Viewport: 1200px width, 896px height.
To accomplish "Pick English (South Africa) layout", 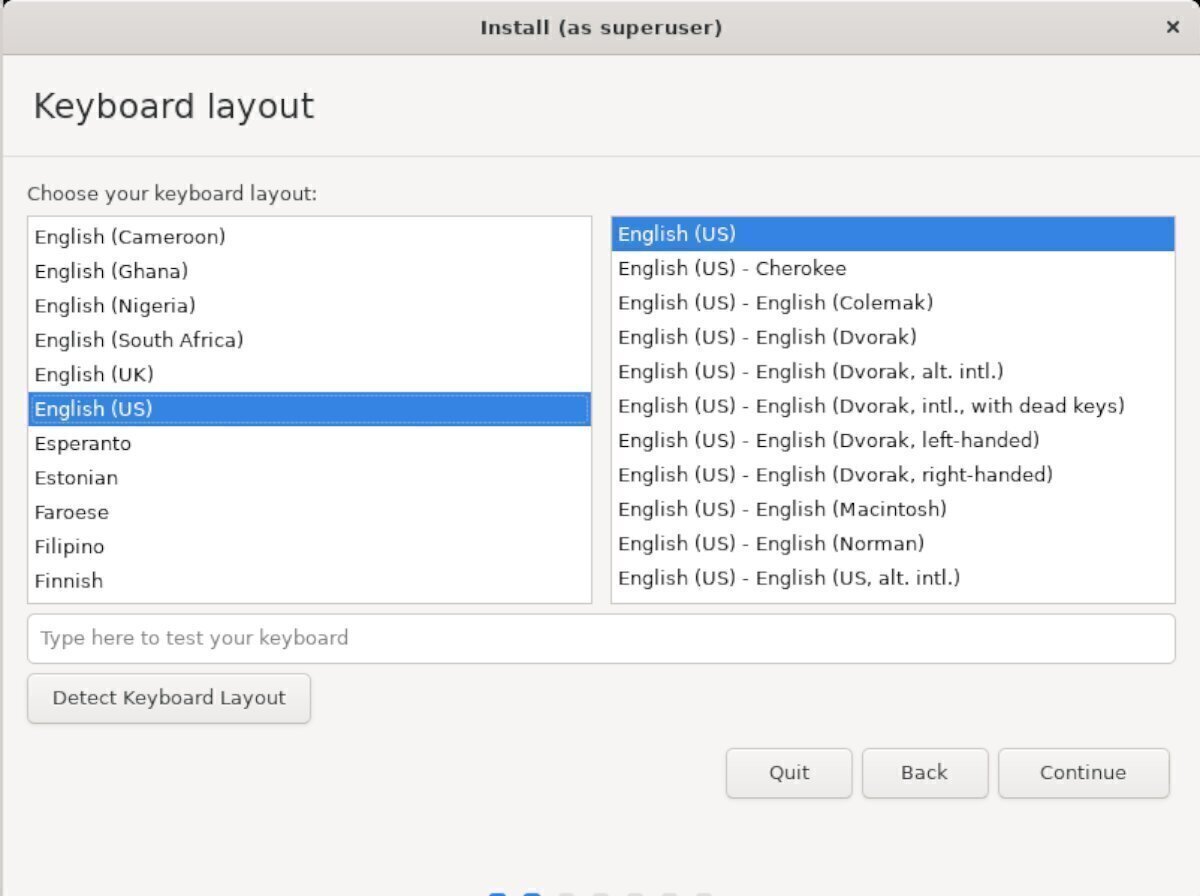I will (138, 340).
